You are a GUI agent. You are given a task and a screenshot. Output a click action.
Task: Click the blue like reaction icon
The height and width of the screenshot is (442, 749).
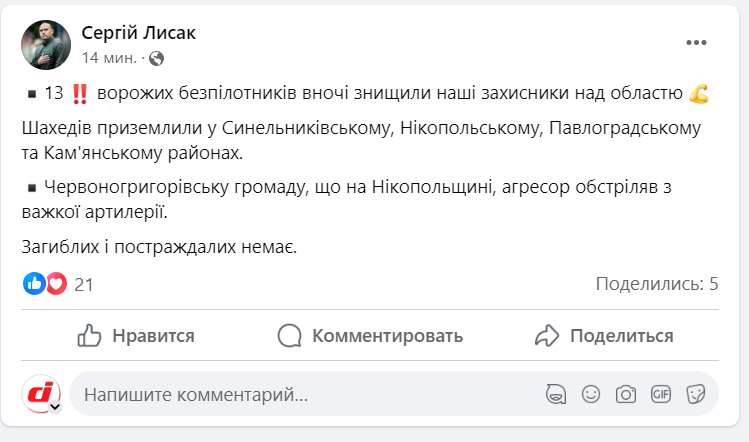35,284
